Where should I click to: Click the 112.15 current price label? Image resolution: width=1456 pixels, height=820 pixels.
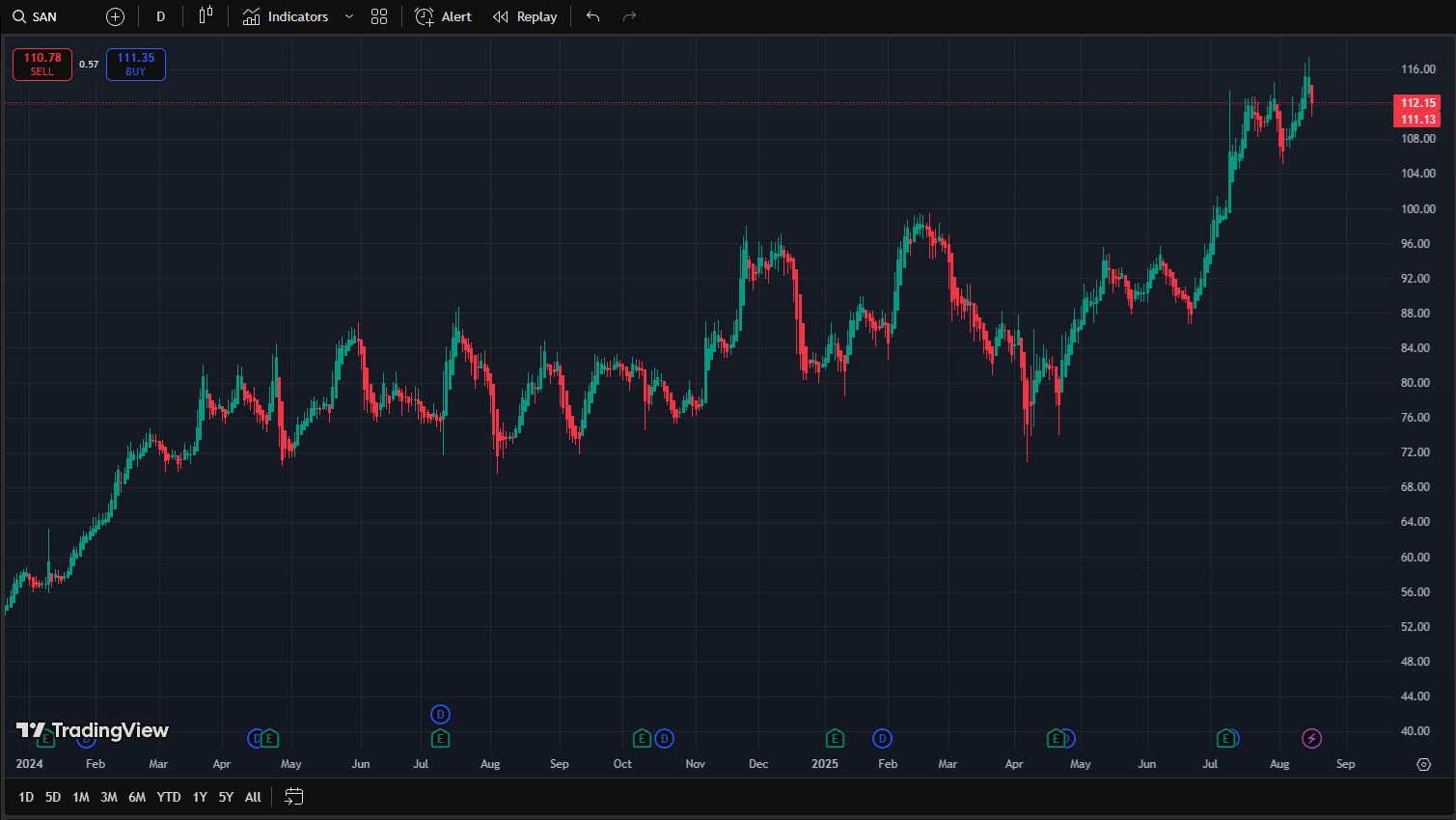[x=1417, y=102]
